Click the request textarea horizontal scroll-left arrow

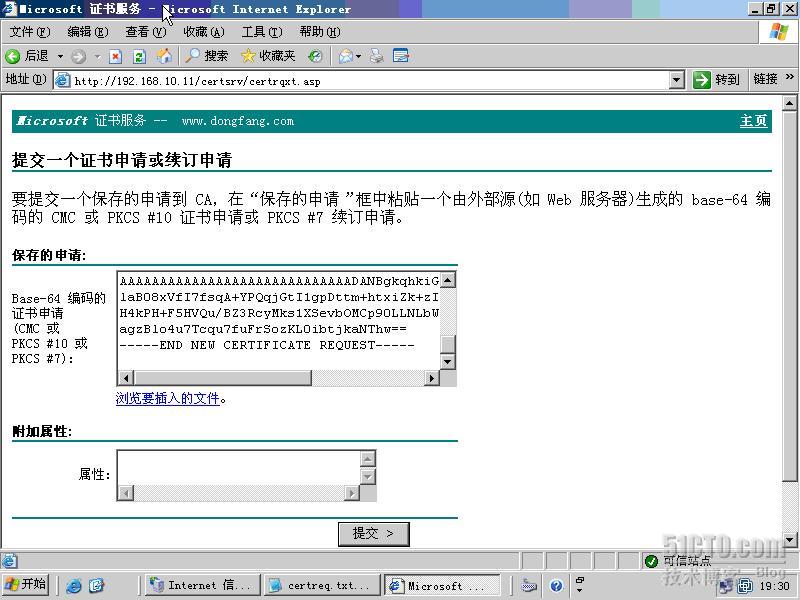point(126,378)
